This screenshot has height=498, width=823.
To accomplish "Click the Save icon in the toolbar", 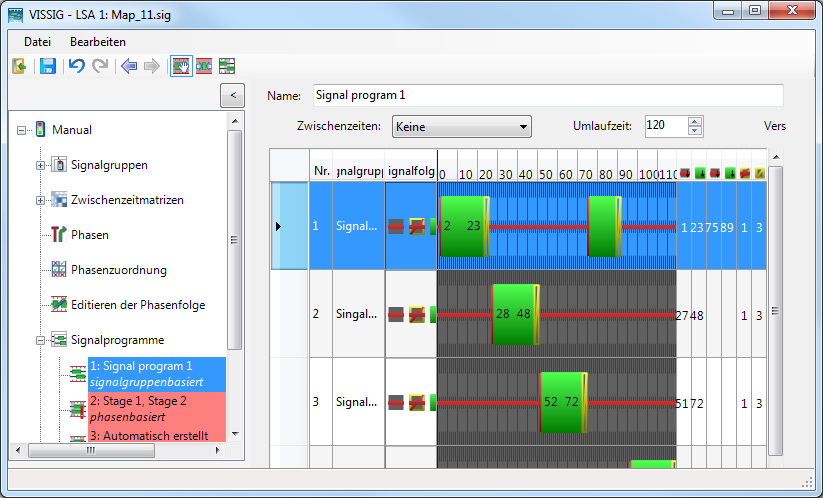I will pos(47,66).
